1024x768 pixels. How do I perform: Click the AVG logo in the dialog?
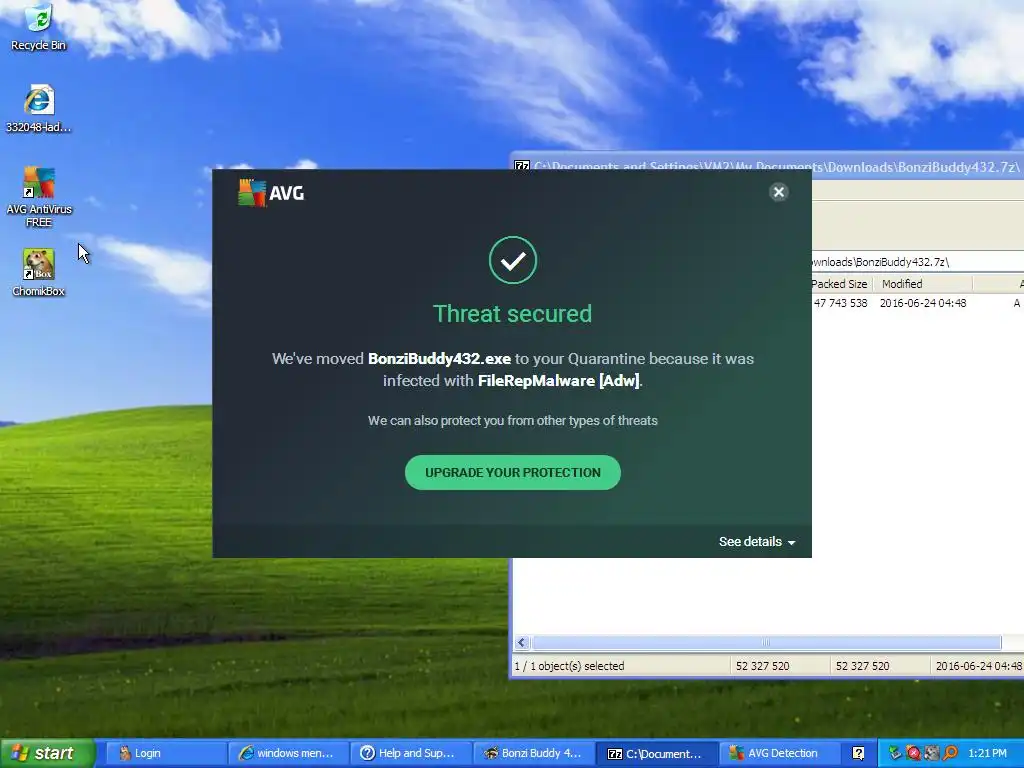click(x=271, y=193)
